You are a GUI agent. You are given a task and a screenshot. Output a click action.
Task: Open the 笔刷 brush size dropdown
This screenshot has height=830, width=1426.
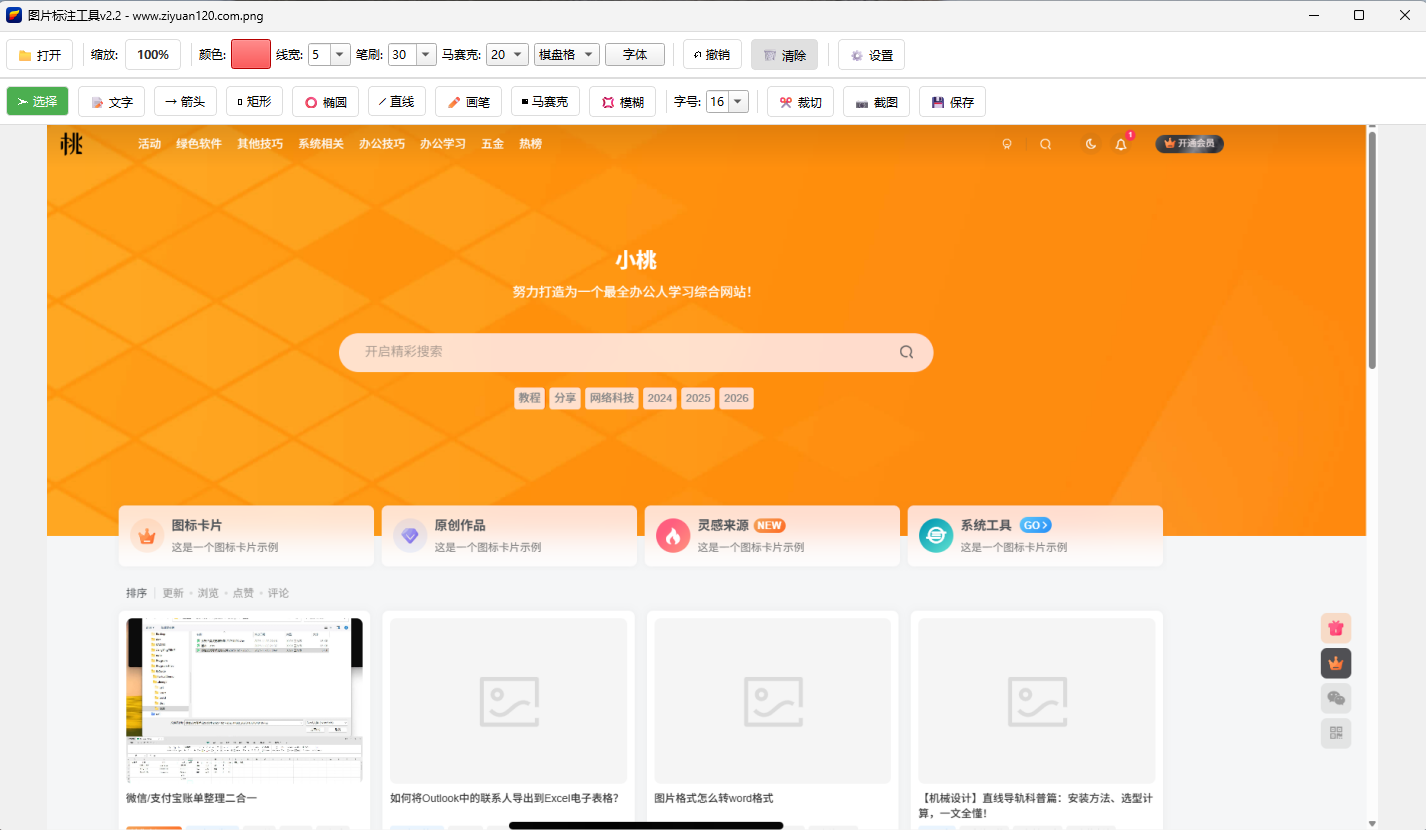pyautogui.click(x=425, y=55)
